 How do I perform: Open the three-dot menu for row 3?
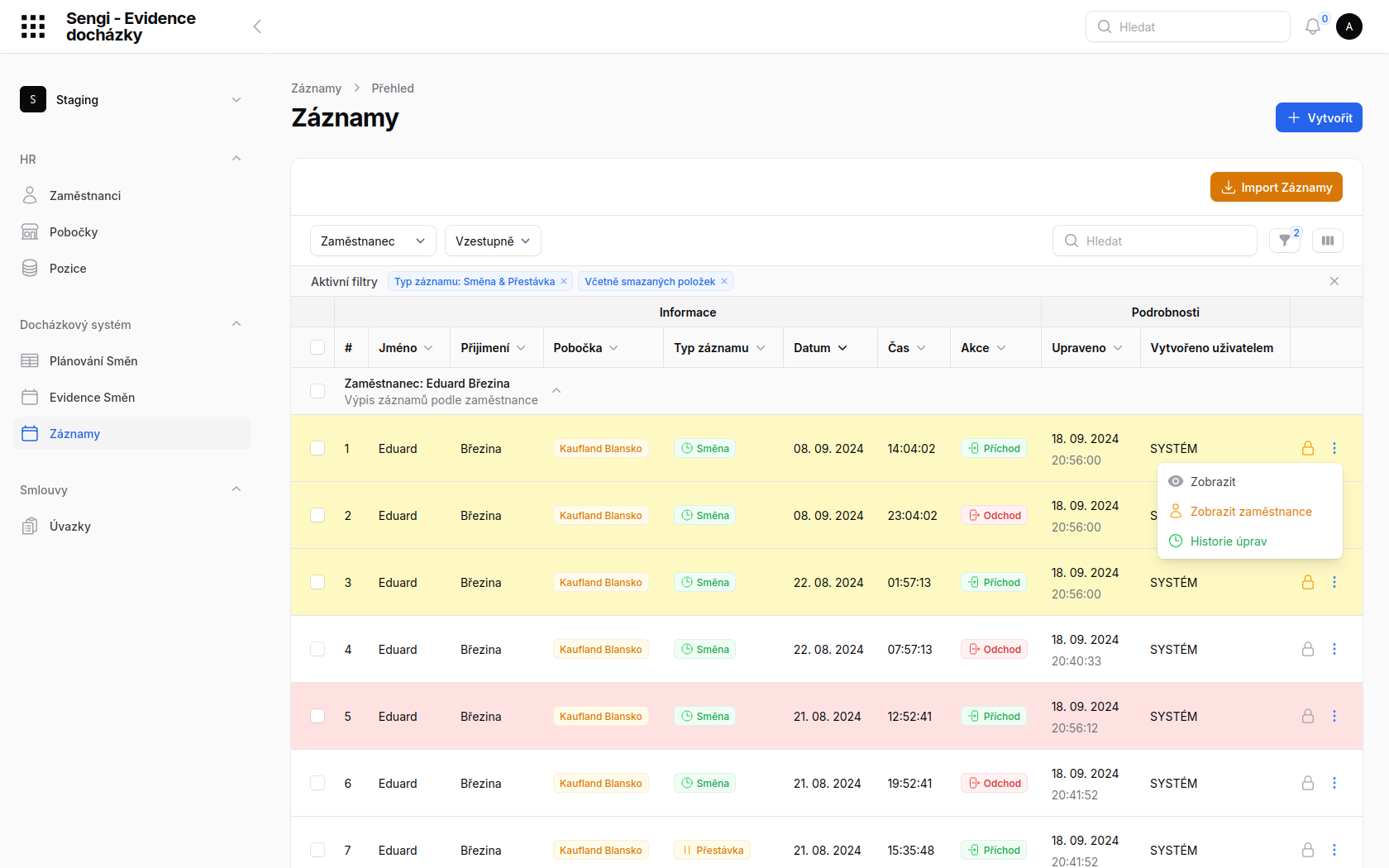(1334, 582)
